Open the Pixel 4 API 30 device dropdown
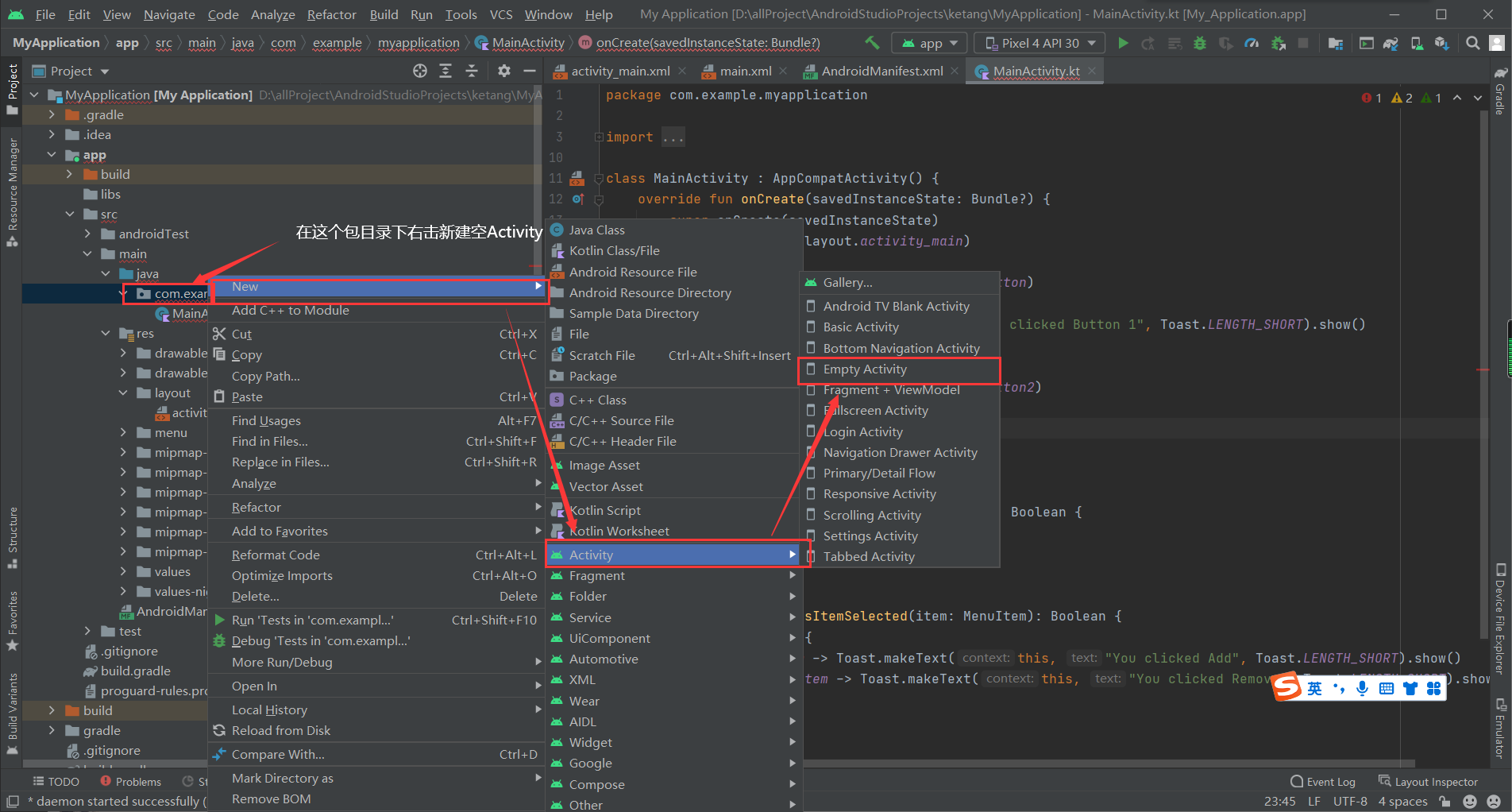The image size is (1512, 812). tap(1040, 43)
